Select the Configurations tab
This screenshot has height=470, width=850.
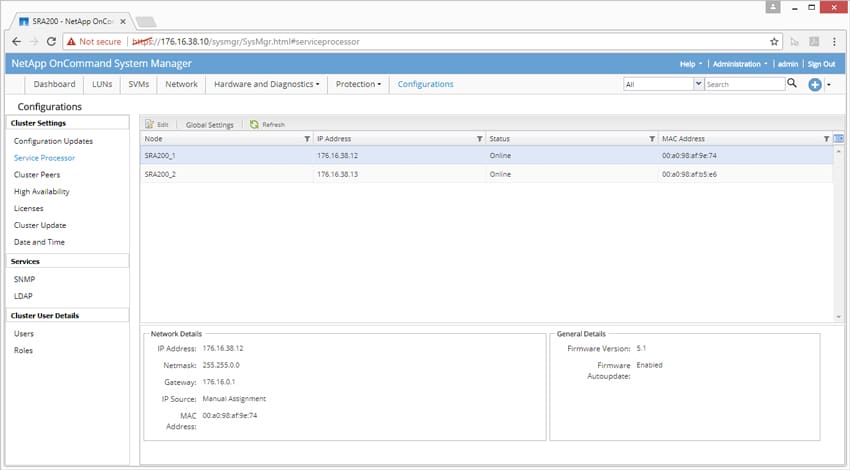tap(426, 84)
